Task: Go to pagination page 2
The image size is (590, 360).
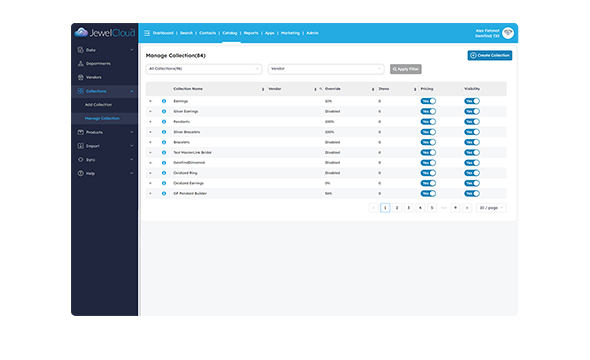Action: (x=397, y=208)
